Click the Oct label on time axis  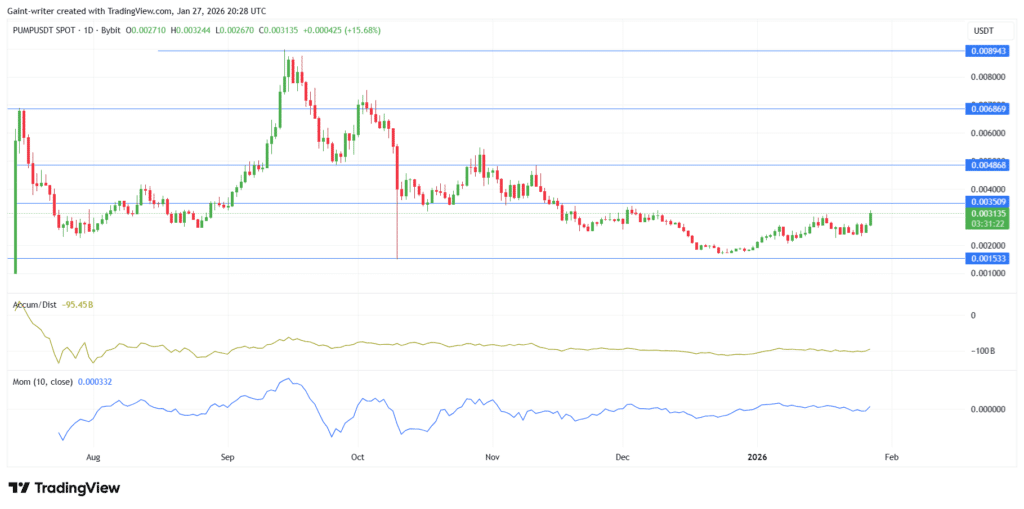click(x=357, y=457)
